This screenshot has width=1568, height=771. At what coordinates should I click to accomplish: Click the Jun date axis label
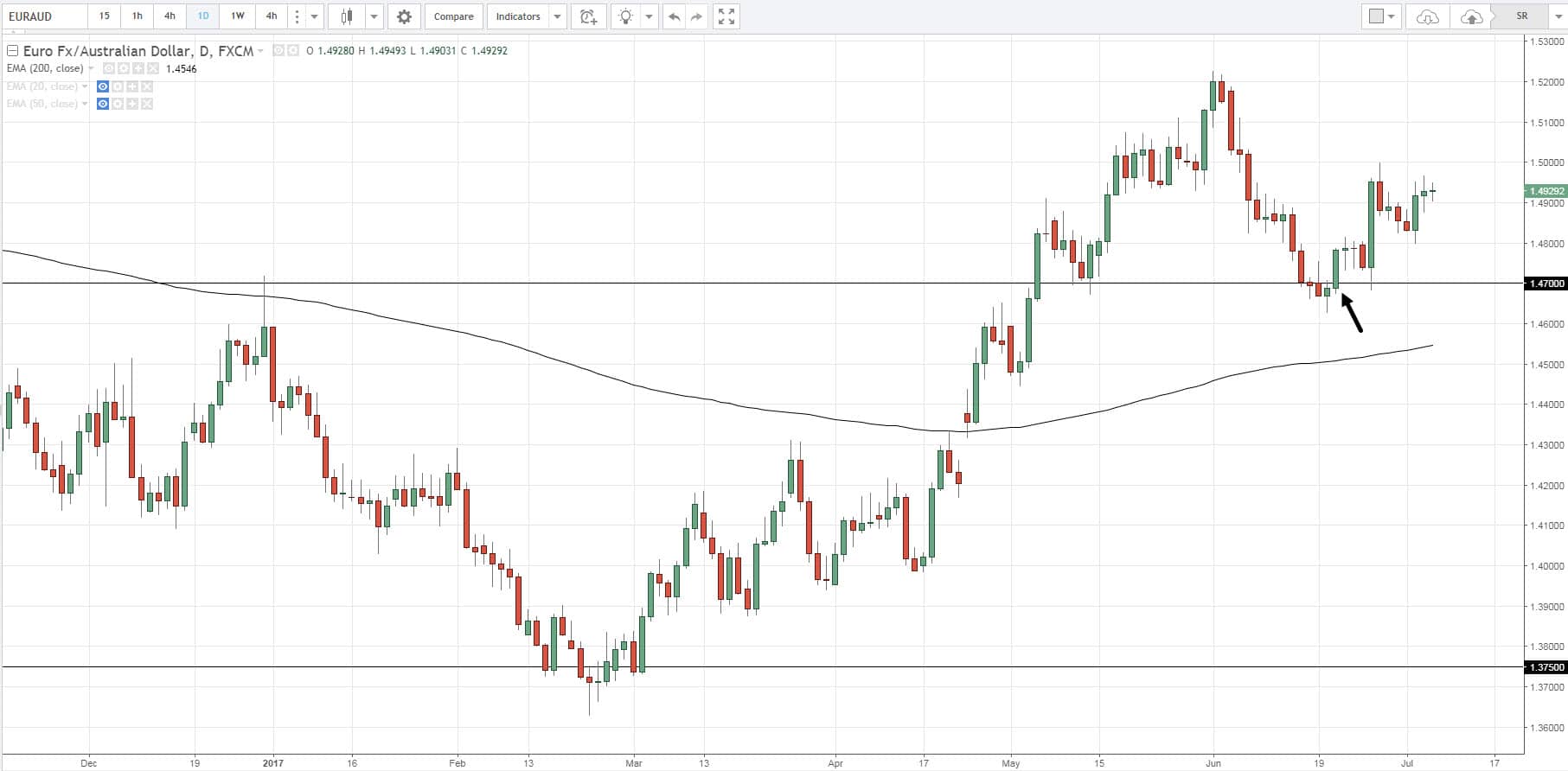point(1213,763)
